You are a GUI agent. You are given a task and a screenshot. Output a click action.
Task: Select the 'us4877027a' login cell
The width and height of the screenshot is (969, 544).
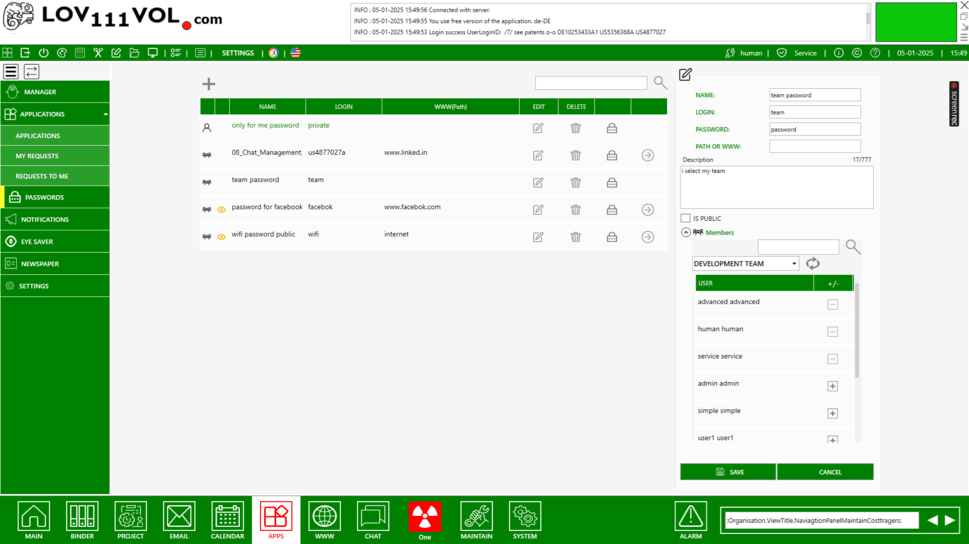[x=326, y=153]
